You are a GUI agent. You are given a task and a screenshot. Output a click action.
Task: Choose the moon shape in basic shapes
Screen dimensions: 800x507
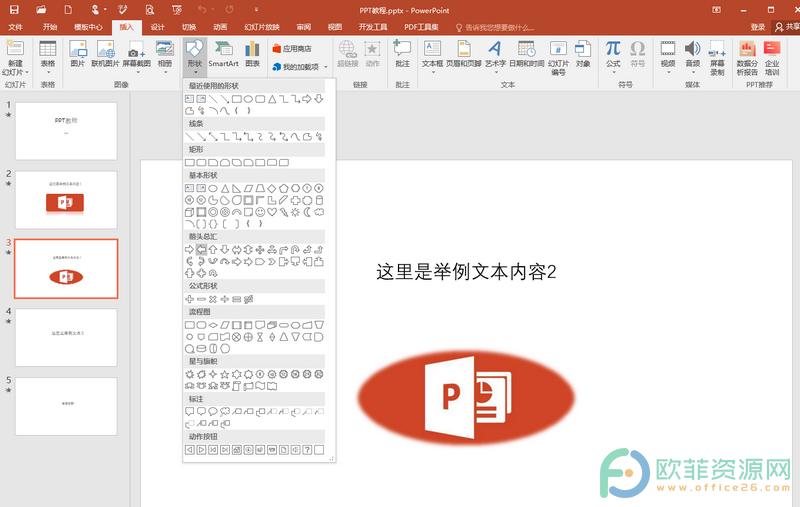click(307, 212)
